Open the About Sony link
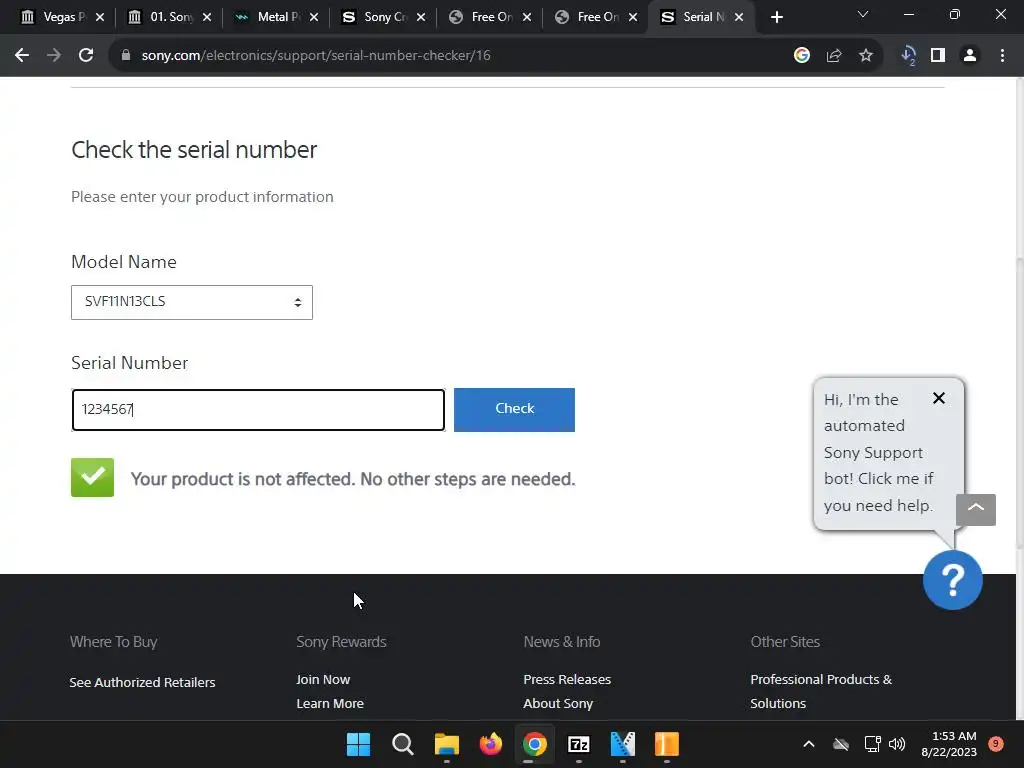Screen dimensions: 1024x768 (x=558, y=704)
